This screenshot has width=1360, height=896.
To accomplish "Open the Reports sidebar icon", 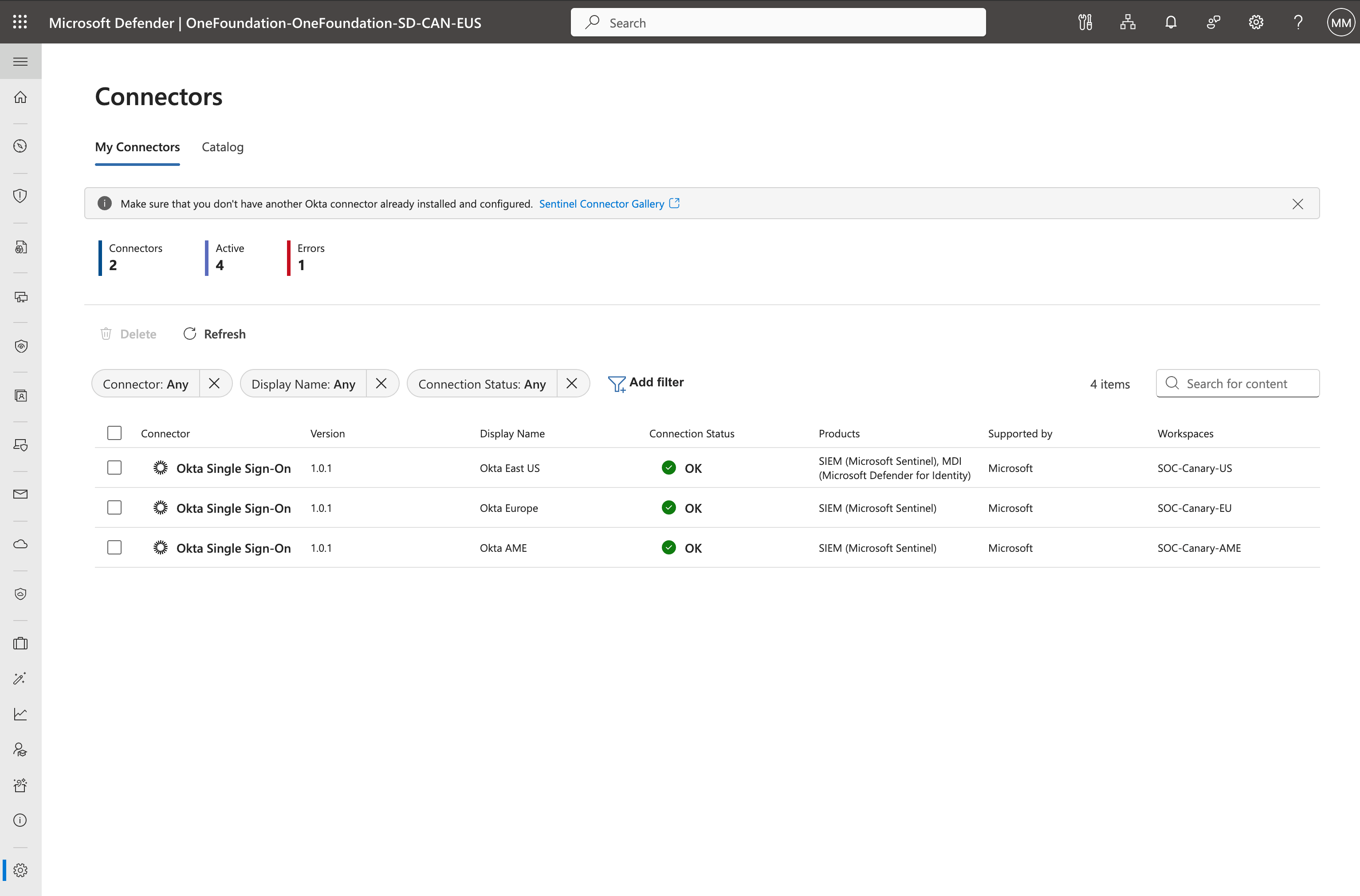I will pos(20,714).
